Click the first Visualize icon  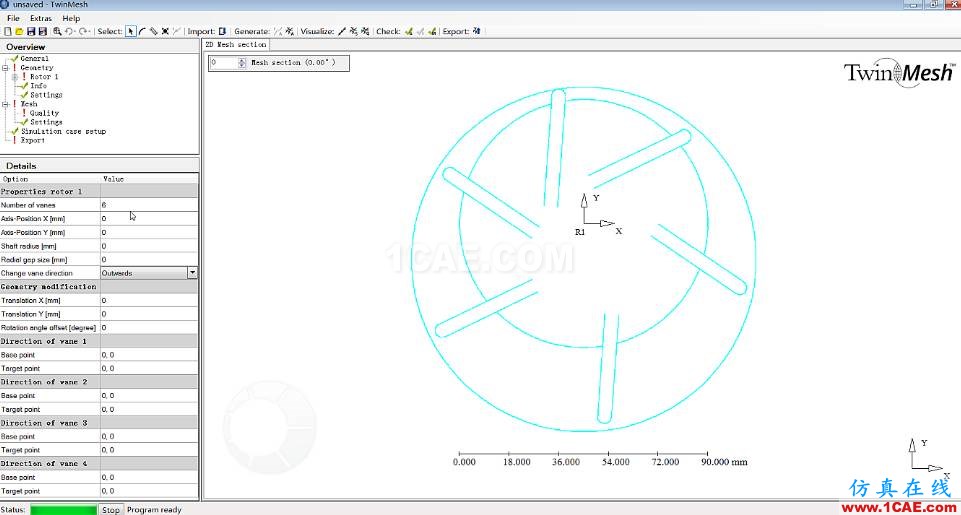click(x=342, y=31)
